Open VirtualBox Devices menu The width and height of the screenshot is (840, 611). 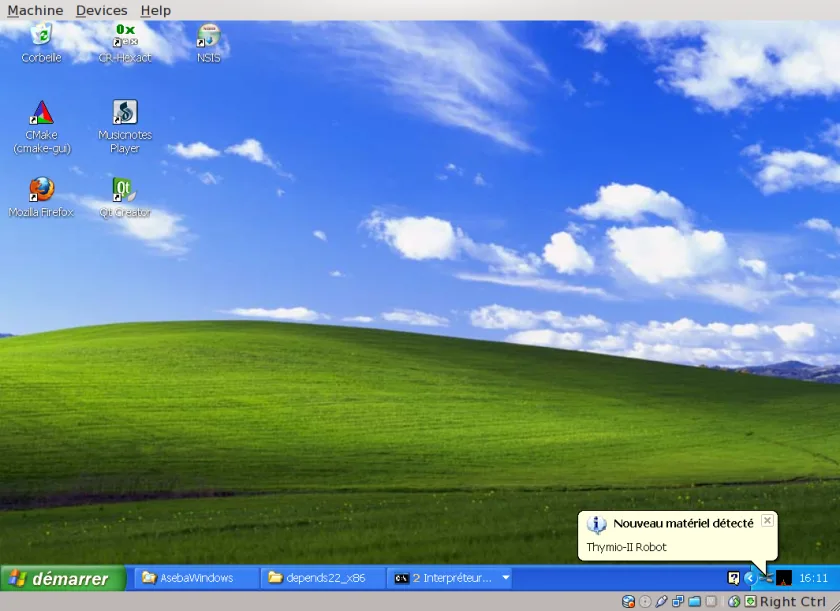tap(101, 10)
